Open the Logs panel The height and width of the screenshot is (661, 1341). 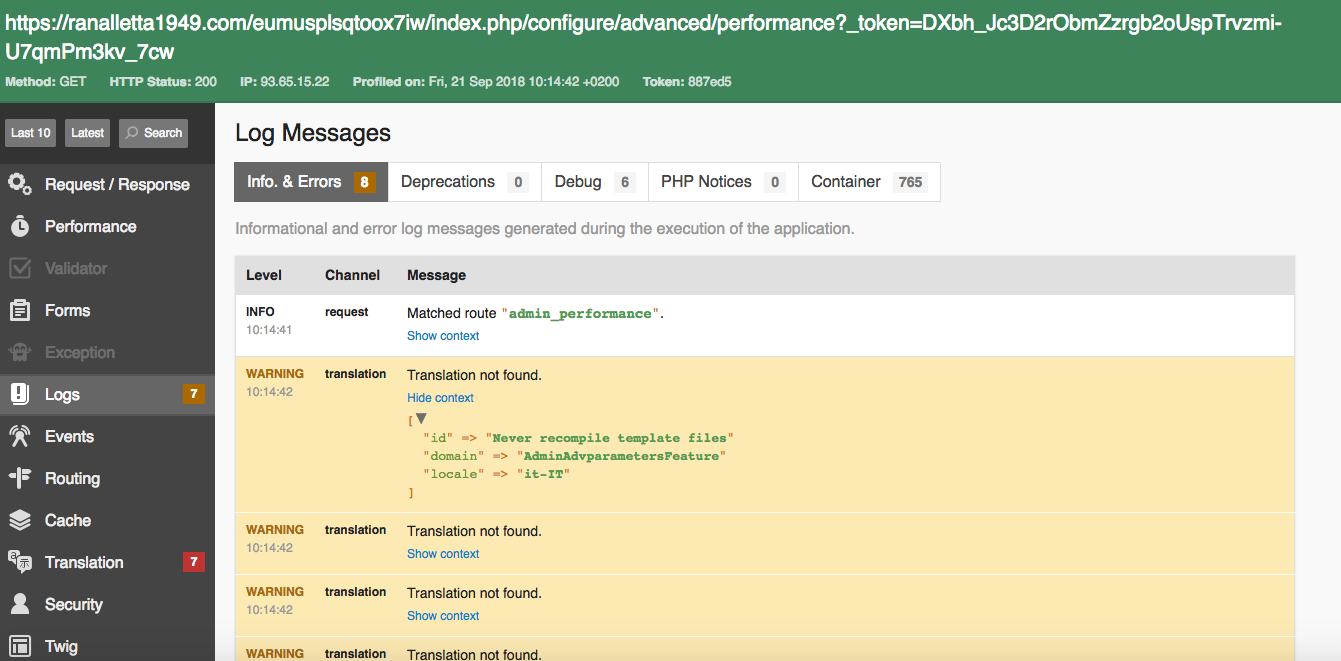tap(60, 393)
